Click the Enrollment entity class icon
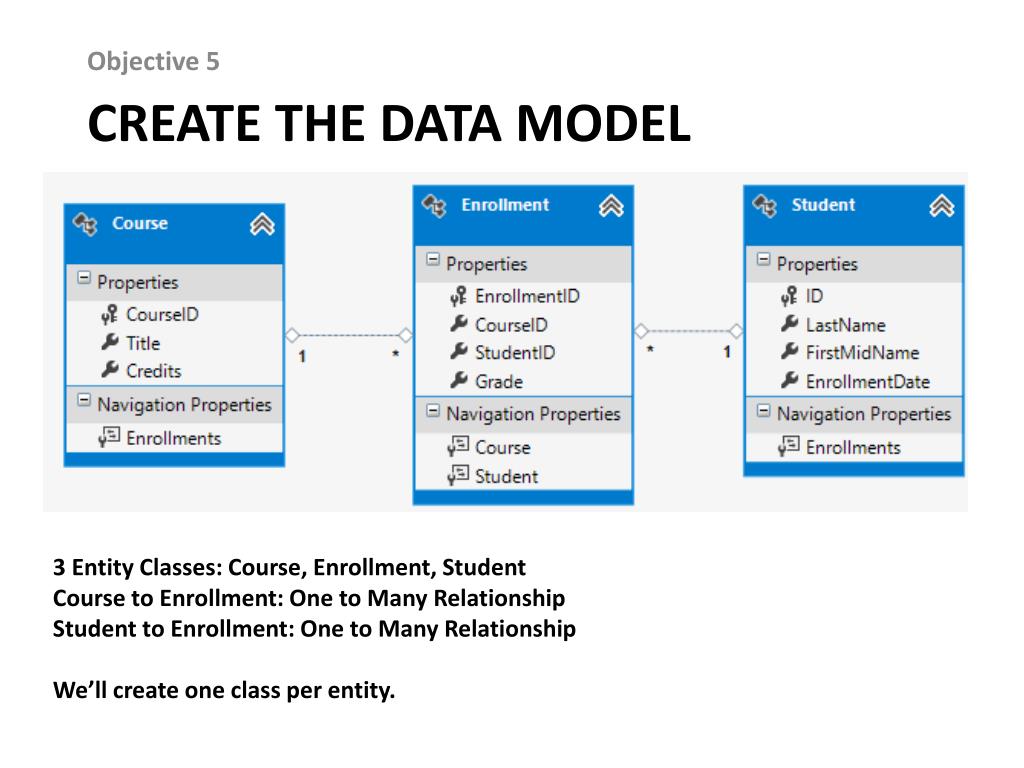Screen dimensions: 1024x768 435,206
